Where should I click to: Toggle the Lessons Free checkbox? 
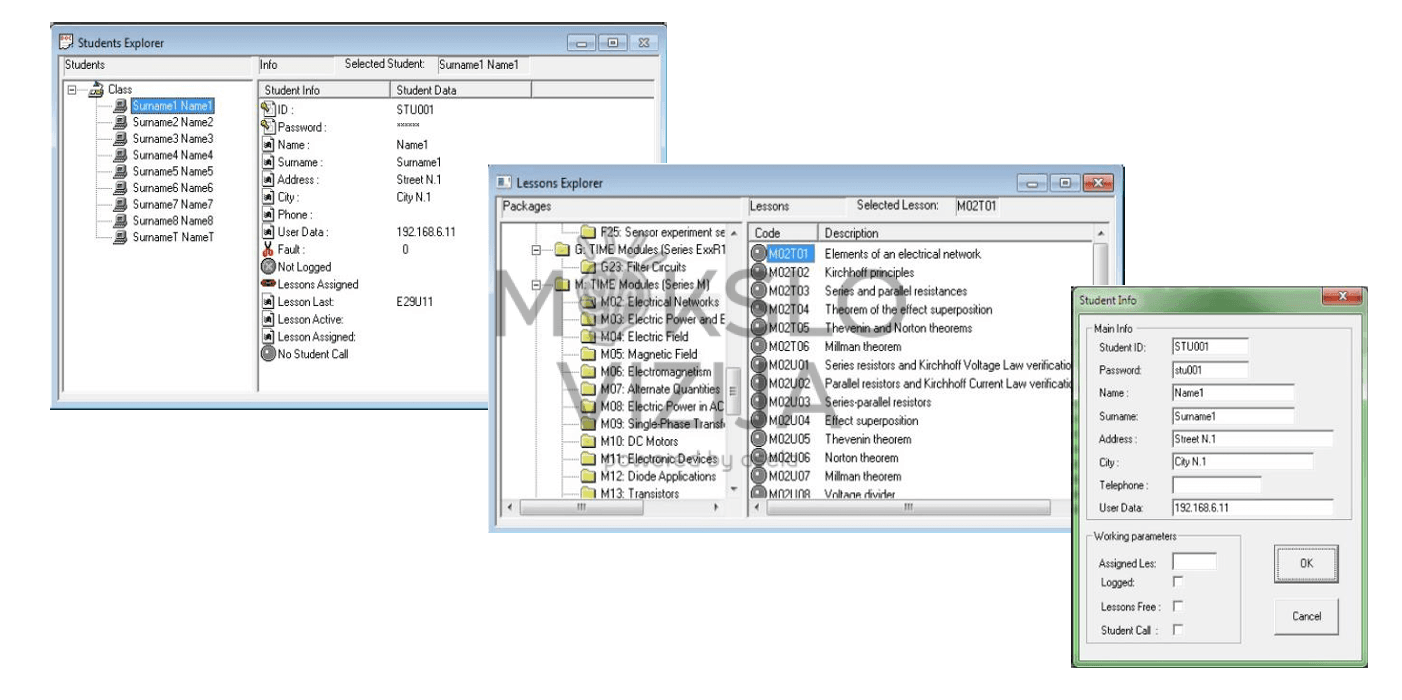coord(1178,606)
